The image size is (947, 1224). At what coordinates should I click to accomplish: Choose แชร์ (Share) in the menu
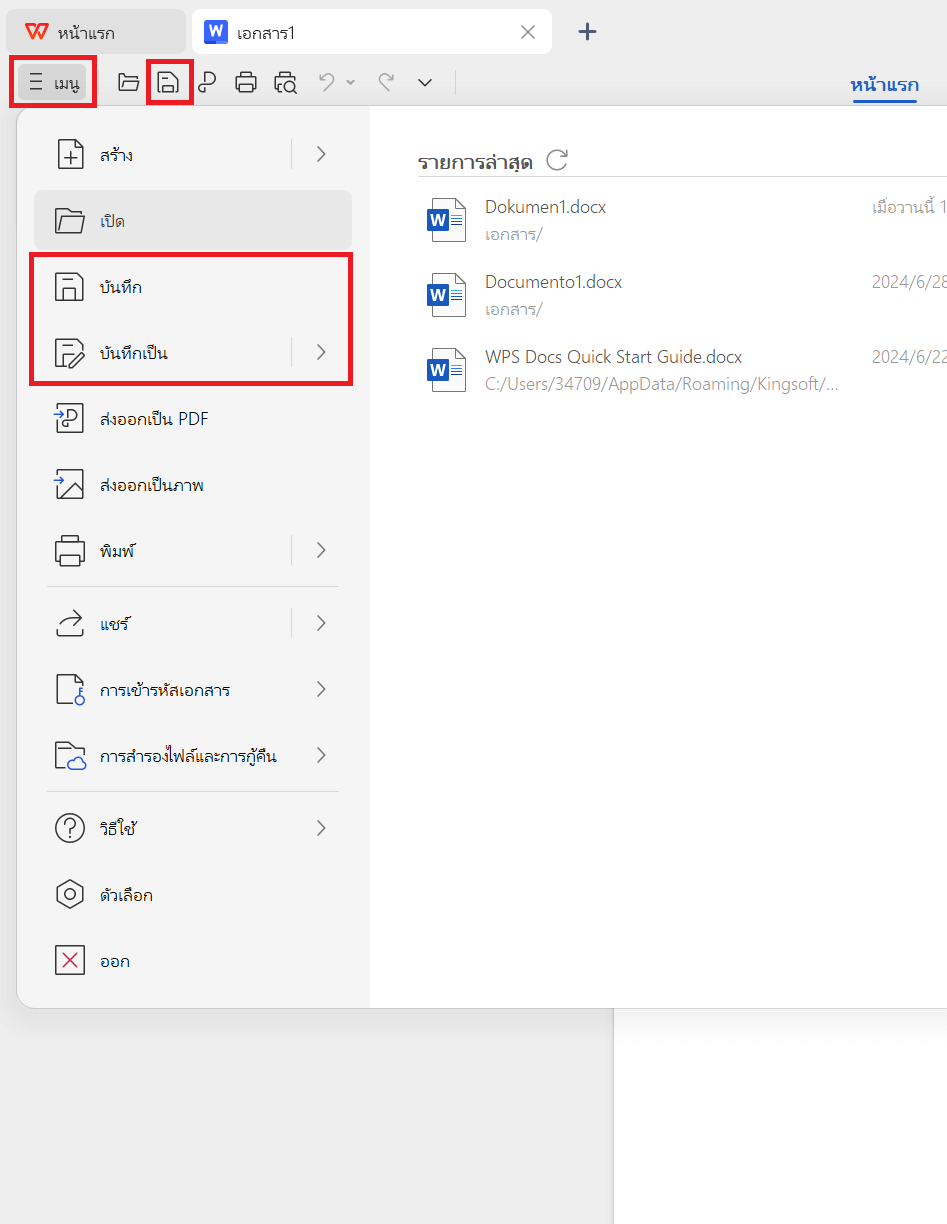click(x=193, y=624)
